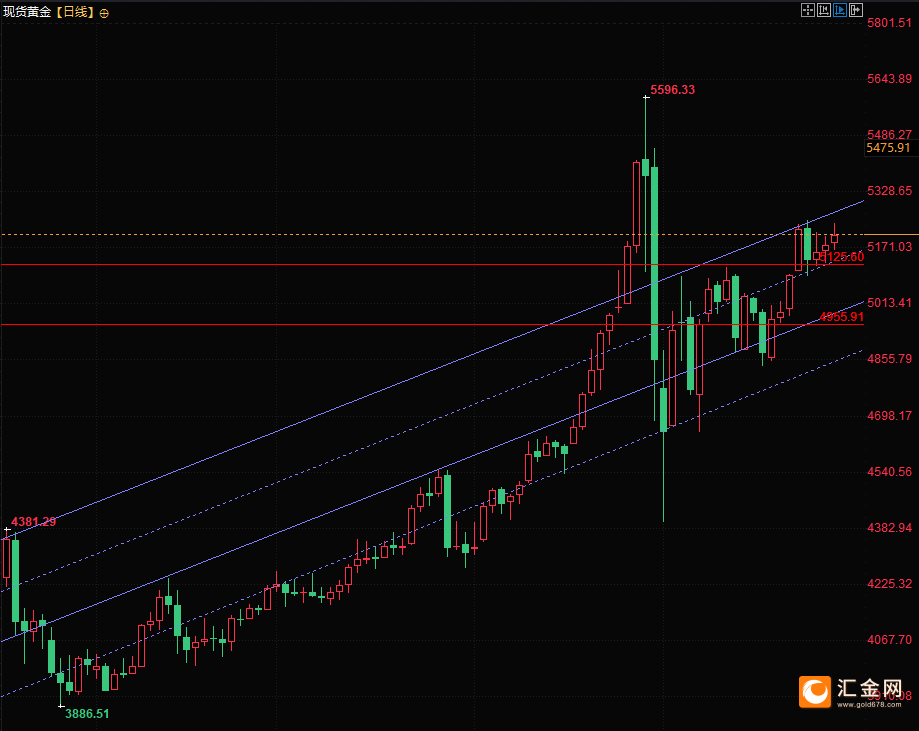This screenshot has height=731, width=919.
Task: Click the 4067.70 price axis value
Action: pos(890,640)
